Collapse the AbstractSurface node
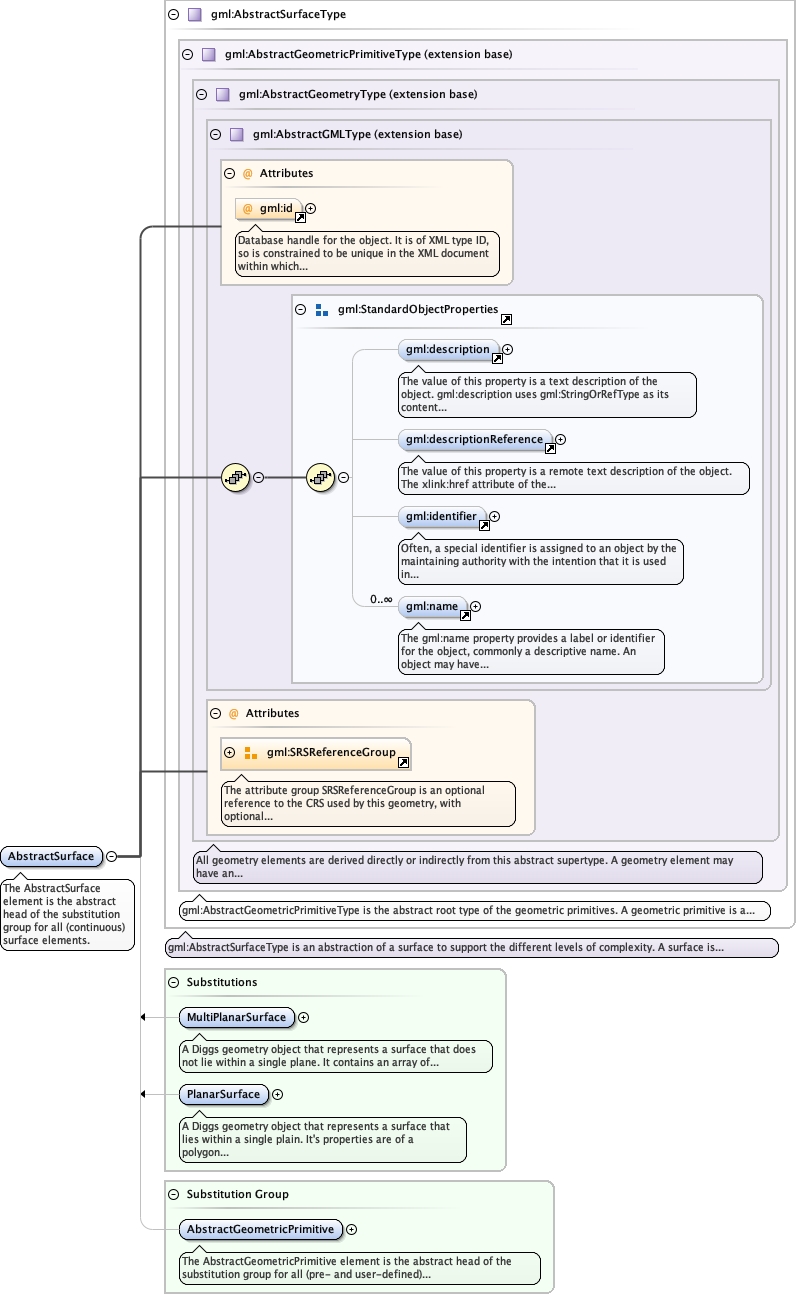The height and width of the screenshot is (1295, 797). 111,856
